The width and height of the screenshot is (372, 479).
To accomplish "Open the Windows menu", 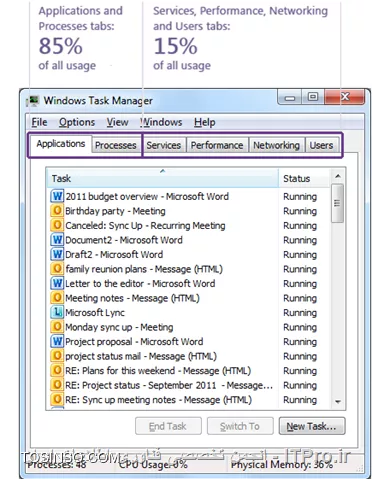I will [161, 122].
